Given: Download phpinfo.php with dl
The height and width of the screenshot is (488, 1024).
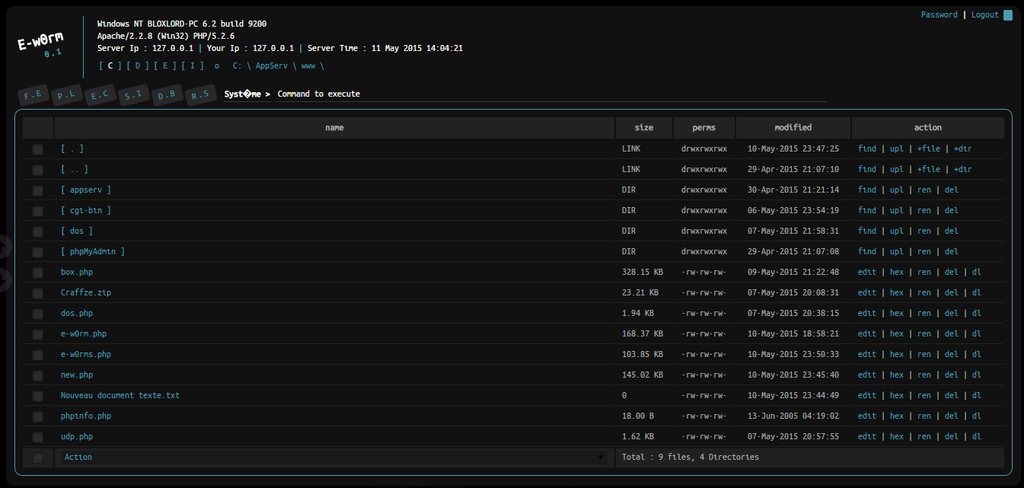Looking at the screenshot, I should (x=976, y=416).
